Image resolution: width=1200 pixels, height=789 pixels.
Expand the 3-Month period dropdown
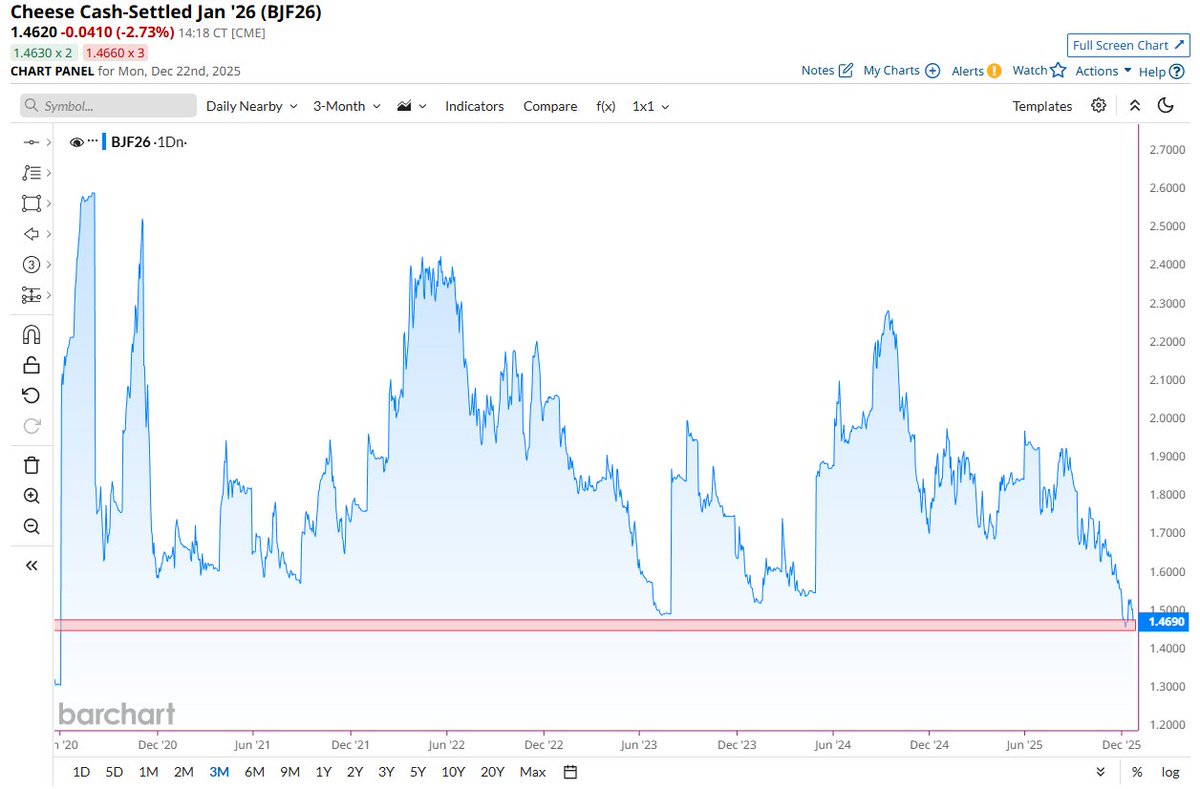[346, 106]
